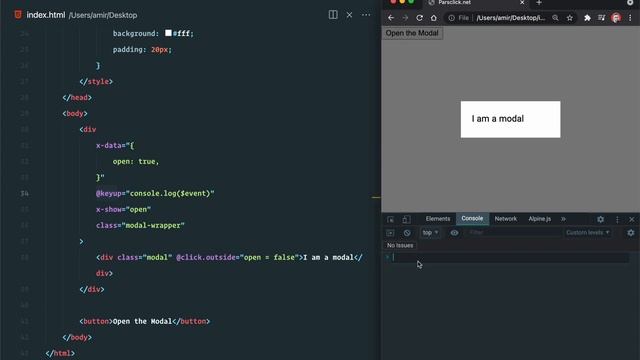Open the media control playlist icon
Screen dimensions: 640x360
(602, 18)
